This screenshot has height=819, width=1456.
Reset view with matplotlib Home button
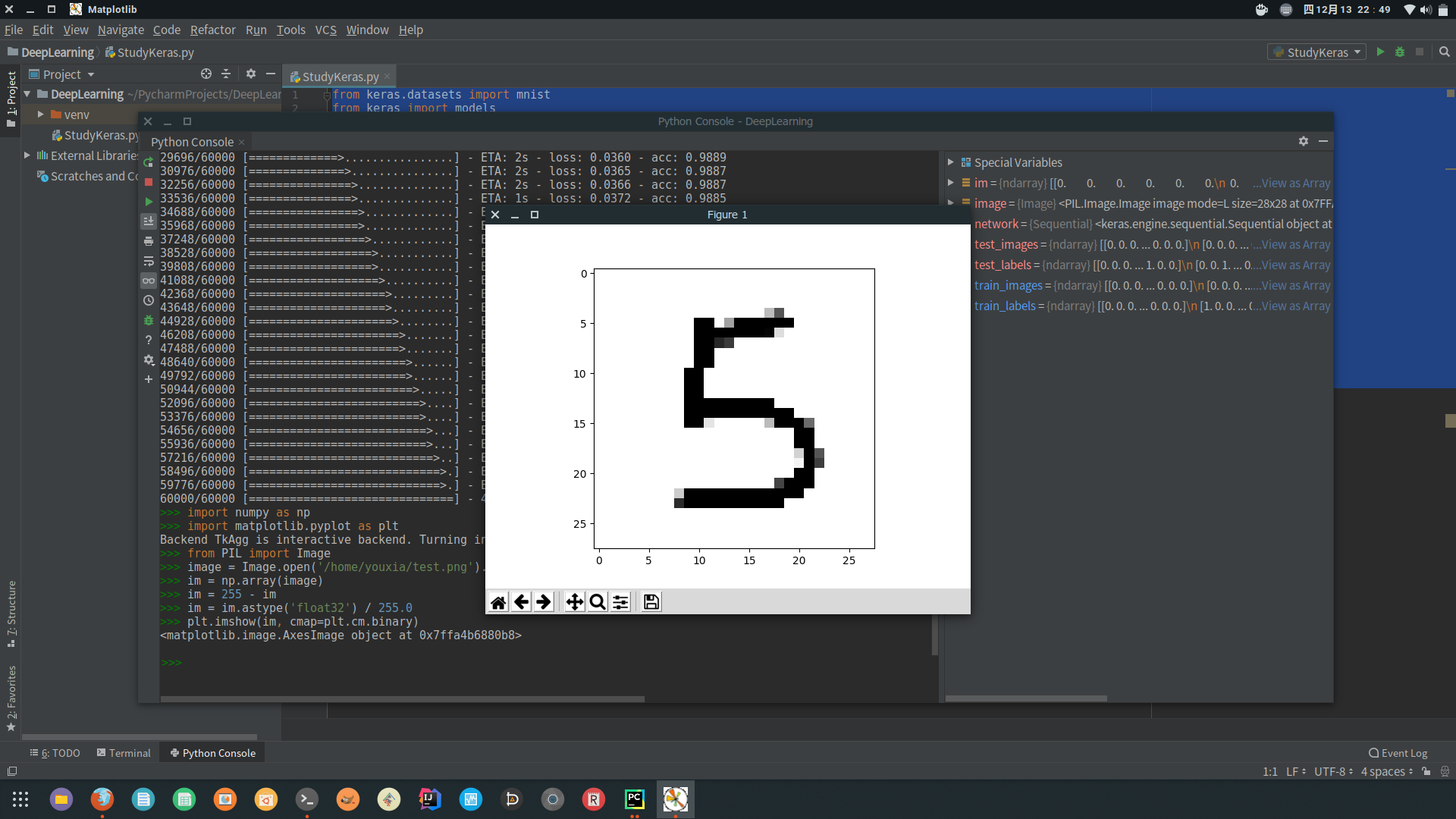coord(498,602)
